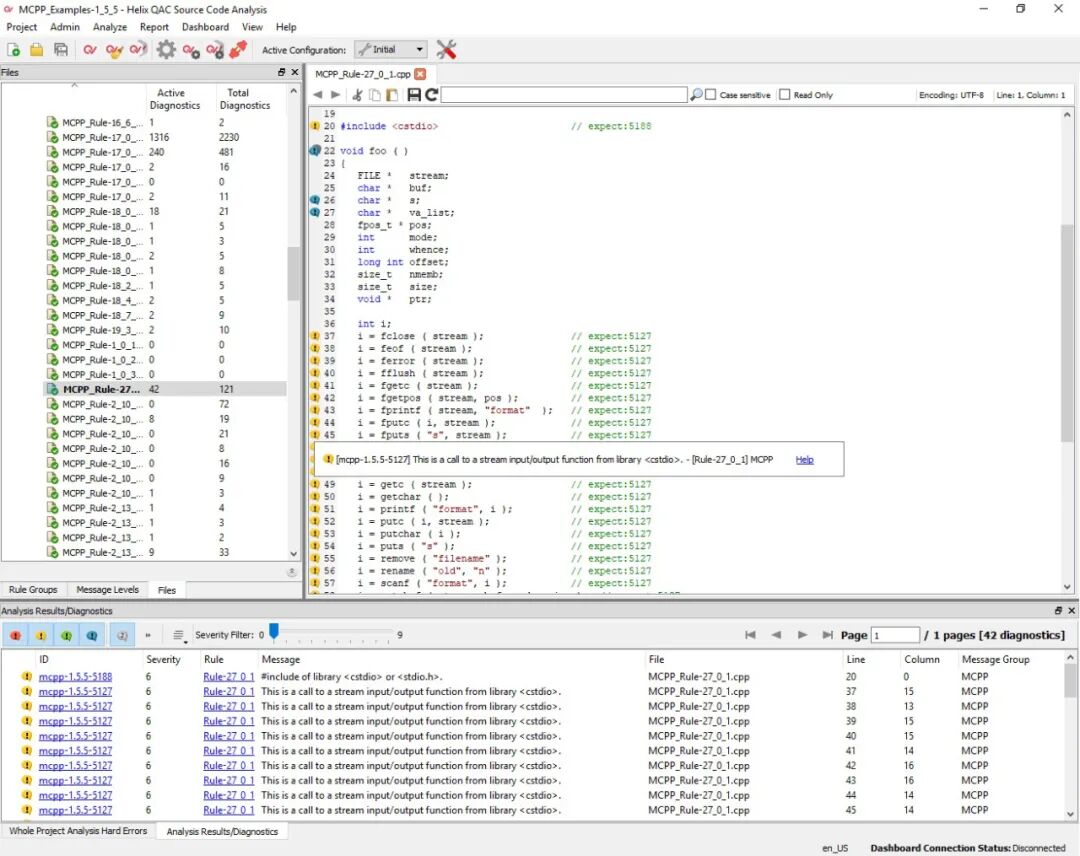The width and height of the screenshot is (1080, 856).
Task: Go to first diagnostics page
Action: point(750,635)
